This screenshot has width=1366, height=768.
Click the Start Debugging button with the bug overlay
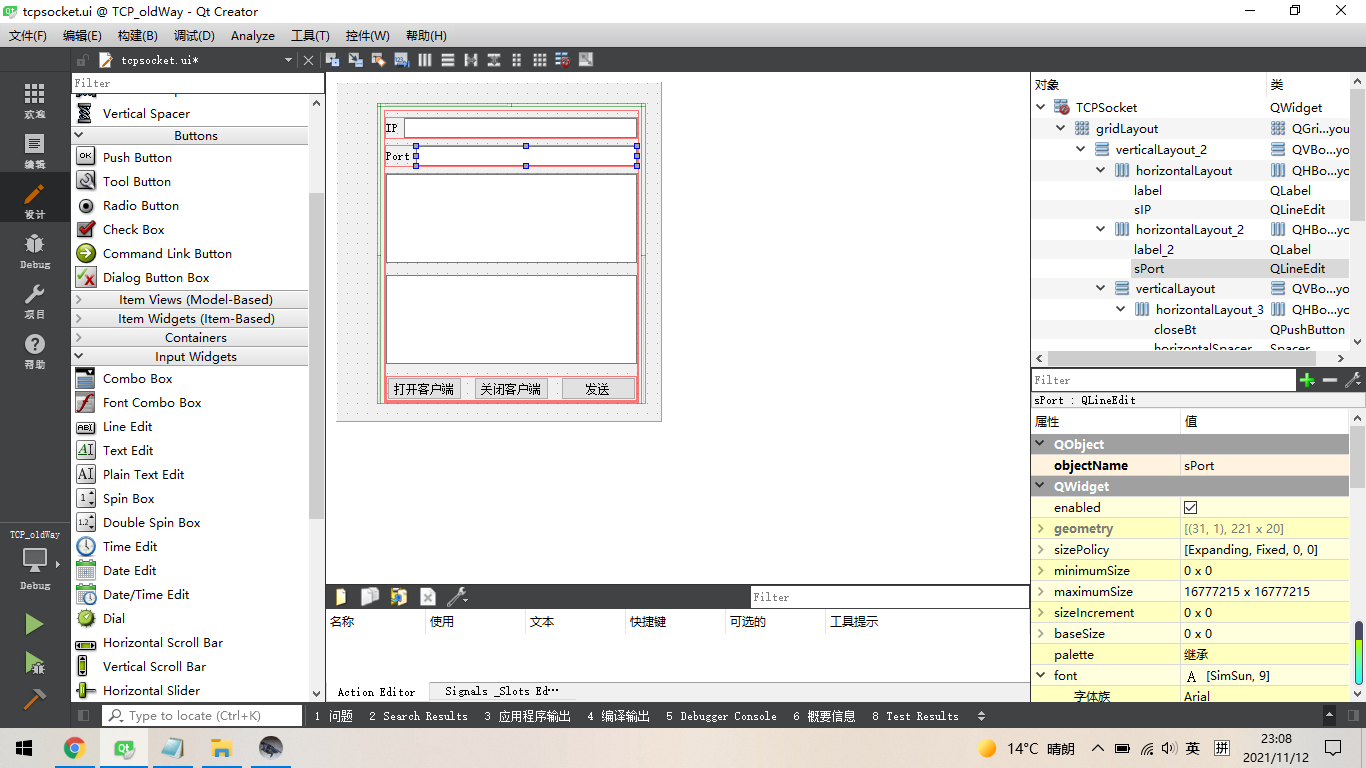(x=34, y=662)
